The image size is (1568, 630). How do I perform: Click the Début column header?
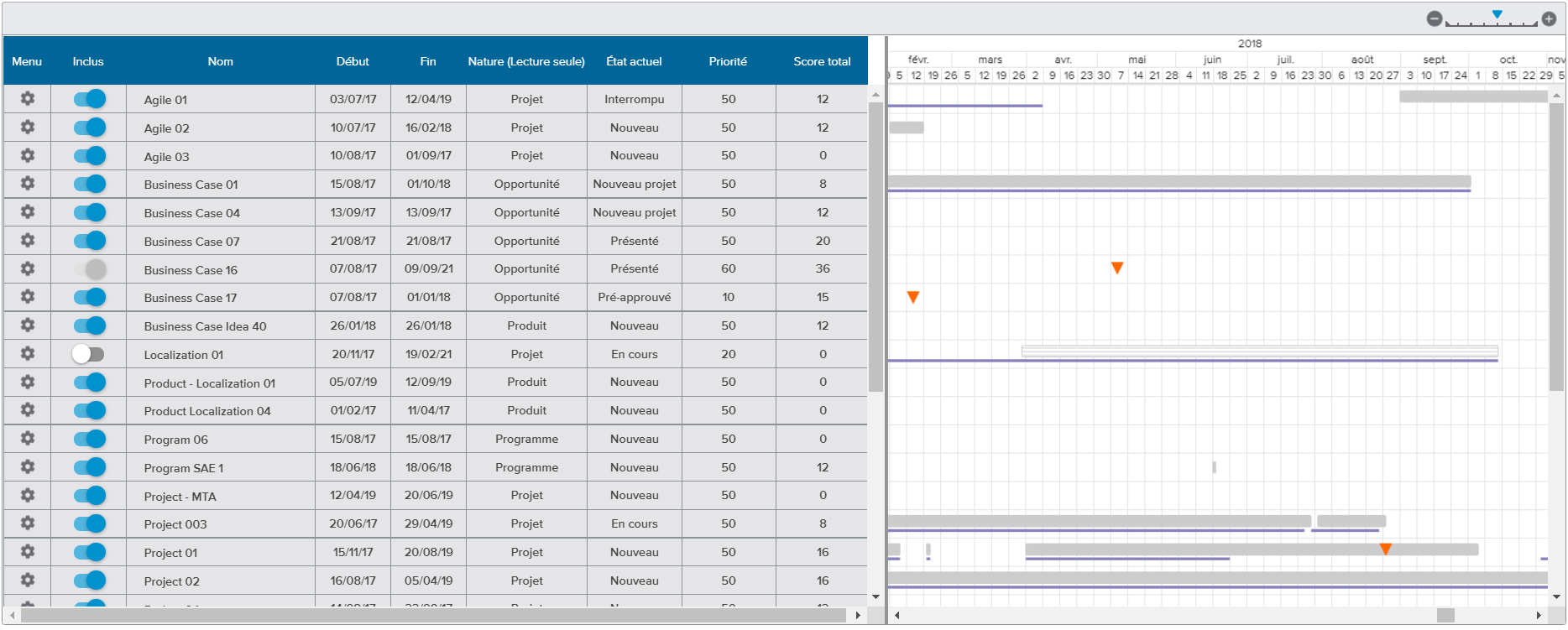353,61
